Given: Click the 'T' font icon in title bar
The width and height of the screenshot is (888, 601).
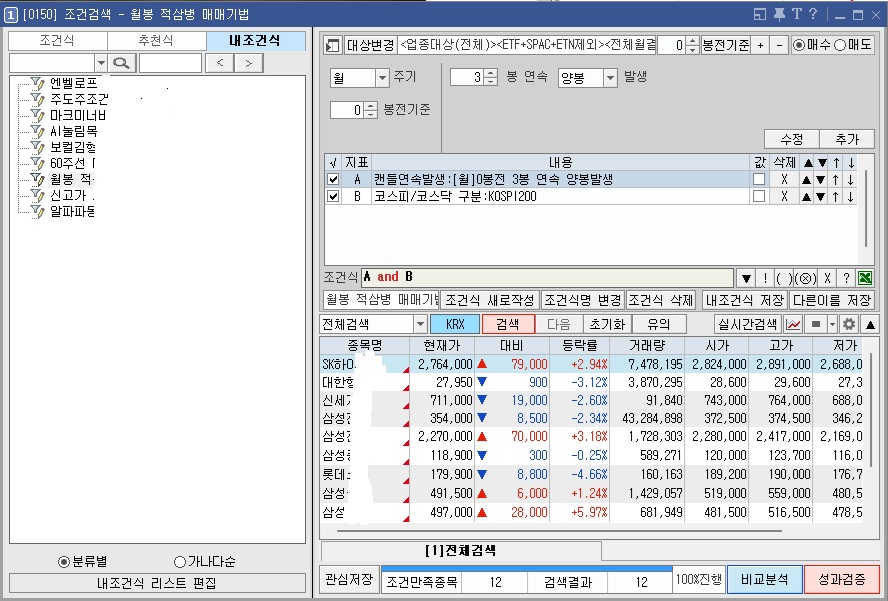Looking at the screenshot, I should [797, 14].
